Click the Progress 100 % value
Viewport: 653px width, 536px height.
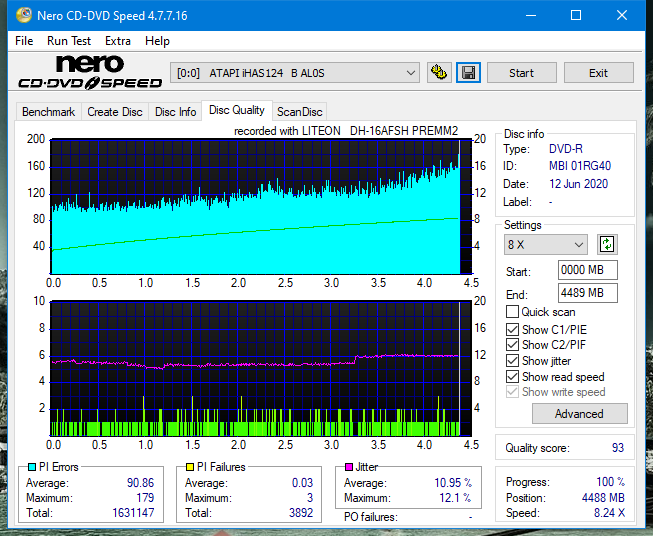611,482
